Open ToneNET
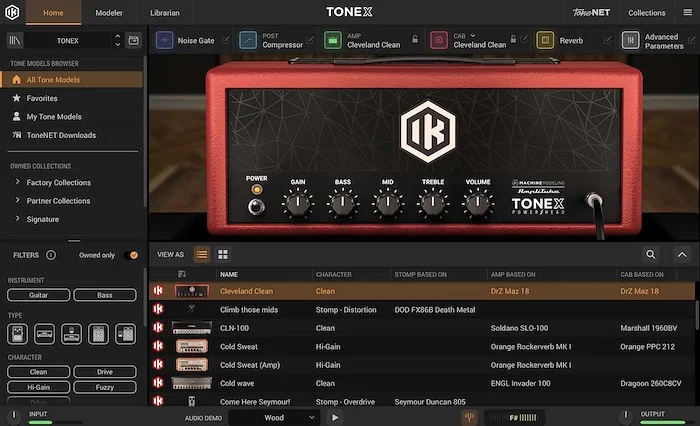Screen dimensions: 700x426 (x=591, y=13)
